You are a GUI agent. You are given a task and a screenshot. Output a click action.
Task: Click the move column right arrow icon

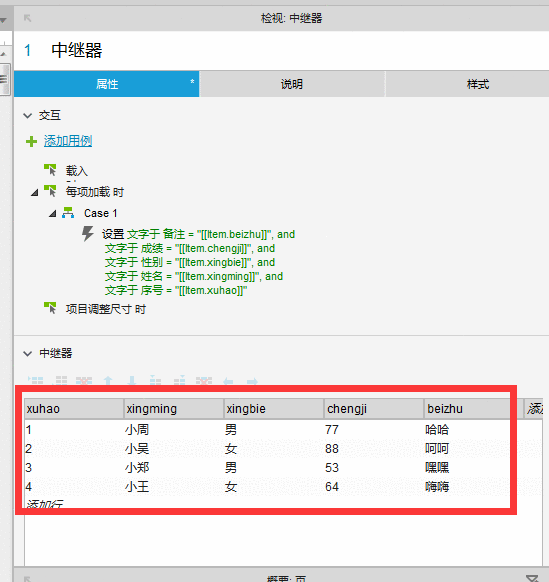coord(252,381)
